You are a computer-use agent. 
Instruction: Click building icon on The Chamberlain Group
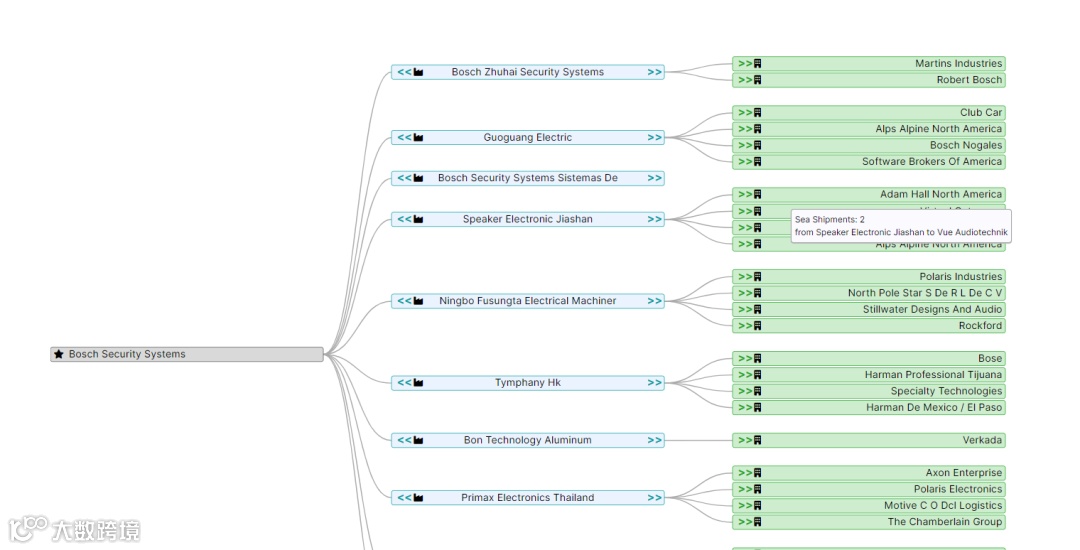point(758,522)
